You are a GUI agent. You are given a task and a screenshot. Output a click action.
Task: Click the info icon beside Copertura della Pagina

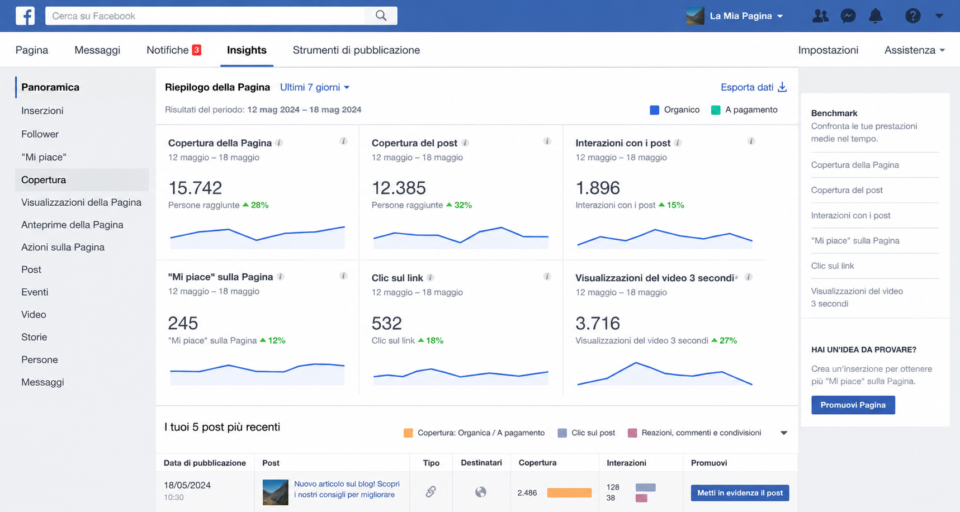pos(279,143)
